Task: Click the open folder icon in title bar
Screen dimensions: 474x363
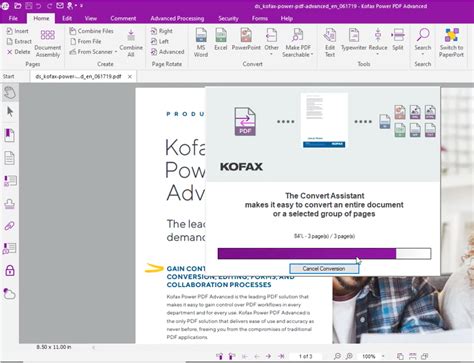Action: 17,6
